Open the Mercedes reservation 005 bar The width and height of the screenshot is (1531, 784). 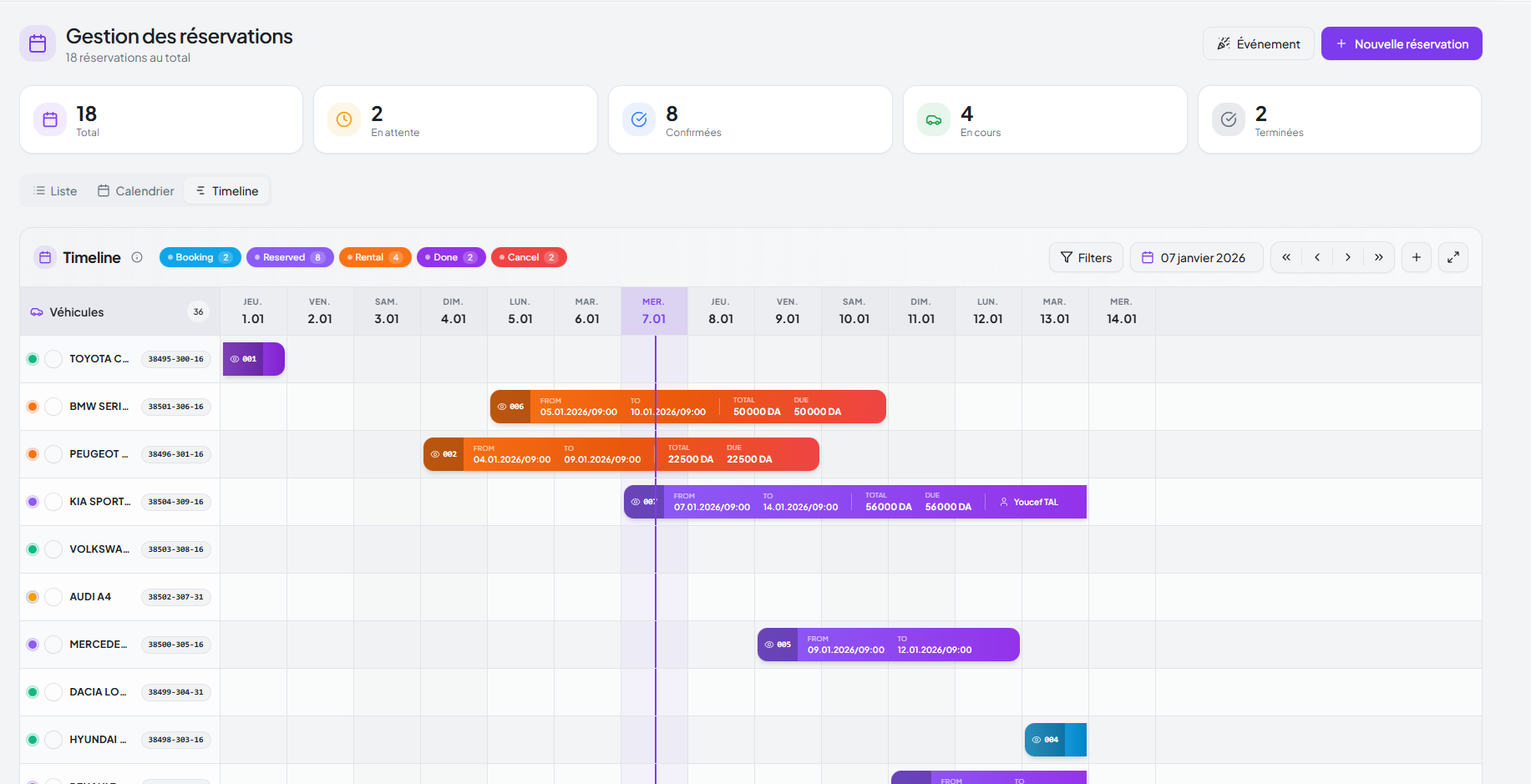888,645
